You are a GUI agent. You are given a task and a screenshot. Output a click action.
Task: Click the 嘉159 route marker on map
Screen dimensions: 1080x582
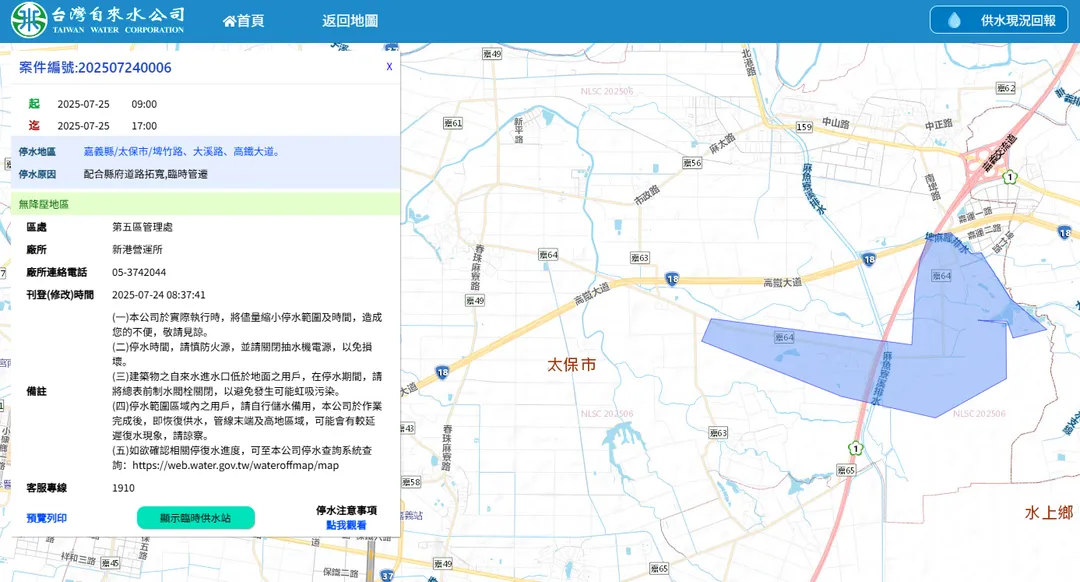tap(804, 127)
